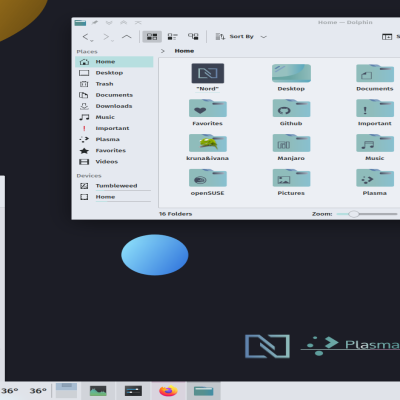Switch to Icons view mode

[152, 37]
